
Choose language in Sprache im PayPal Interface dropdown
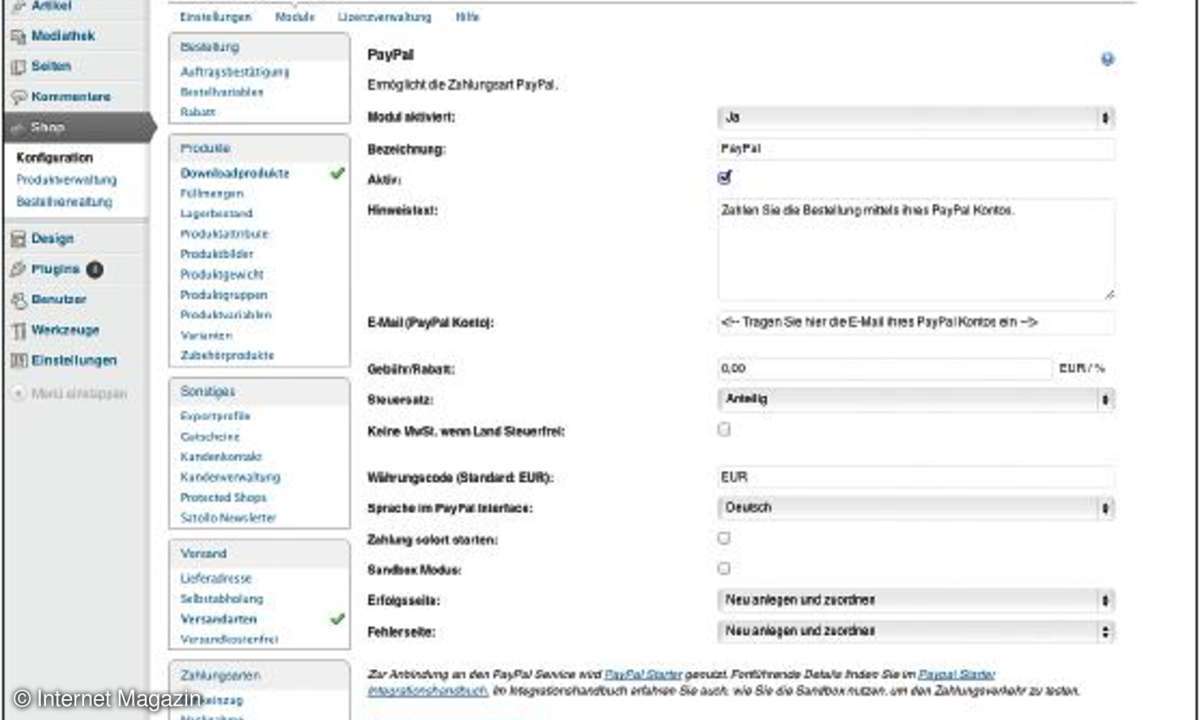916,508
